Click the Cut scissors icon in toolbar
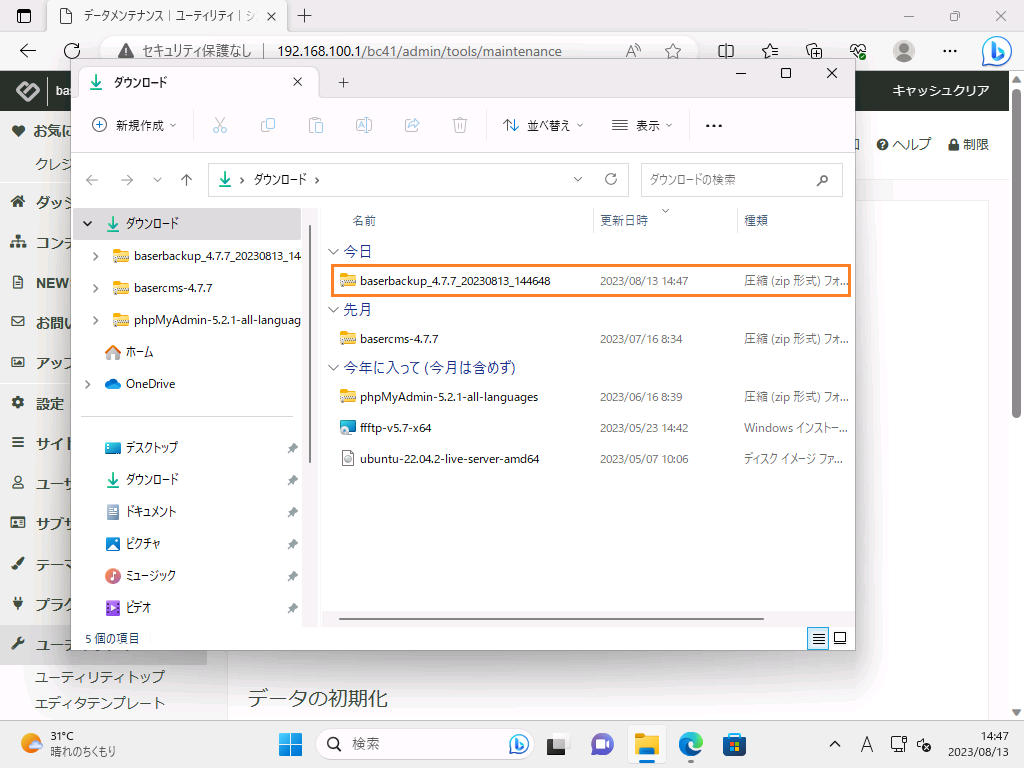Screen dimensions: 1024x768 pos(220,125)
